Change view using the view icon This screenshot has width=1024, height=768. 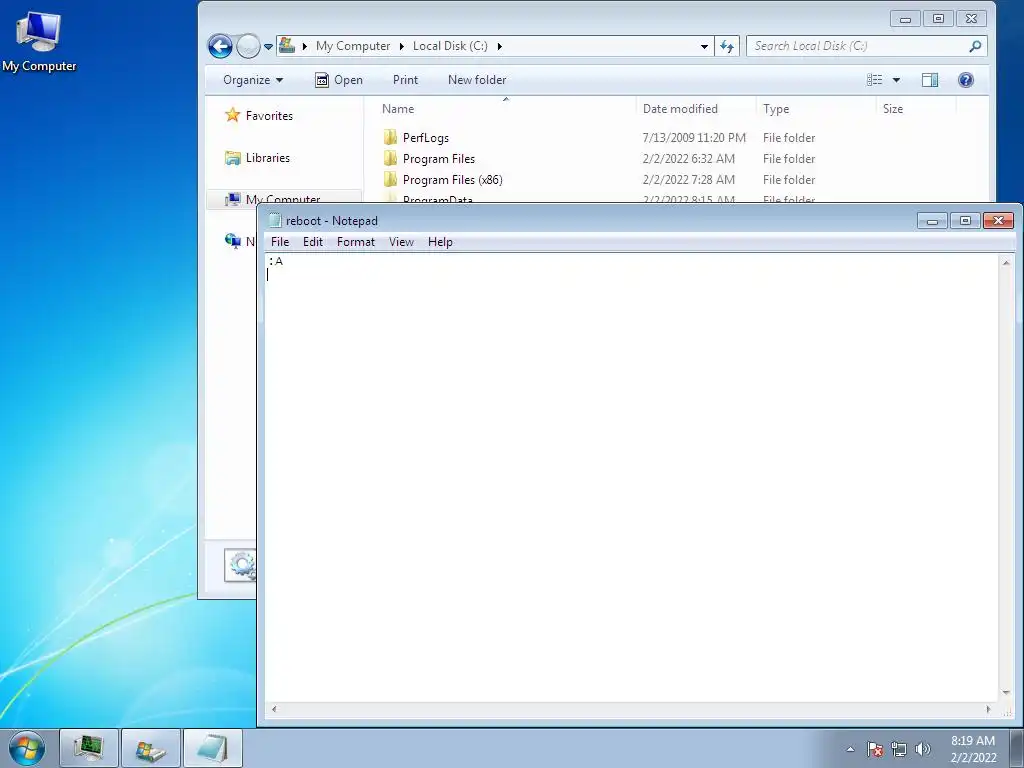tap(874, 80)
